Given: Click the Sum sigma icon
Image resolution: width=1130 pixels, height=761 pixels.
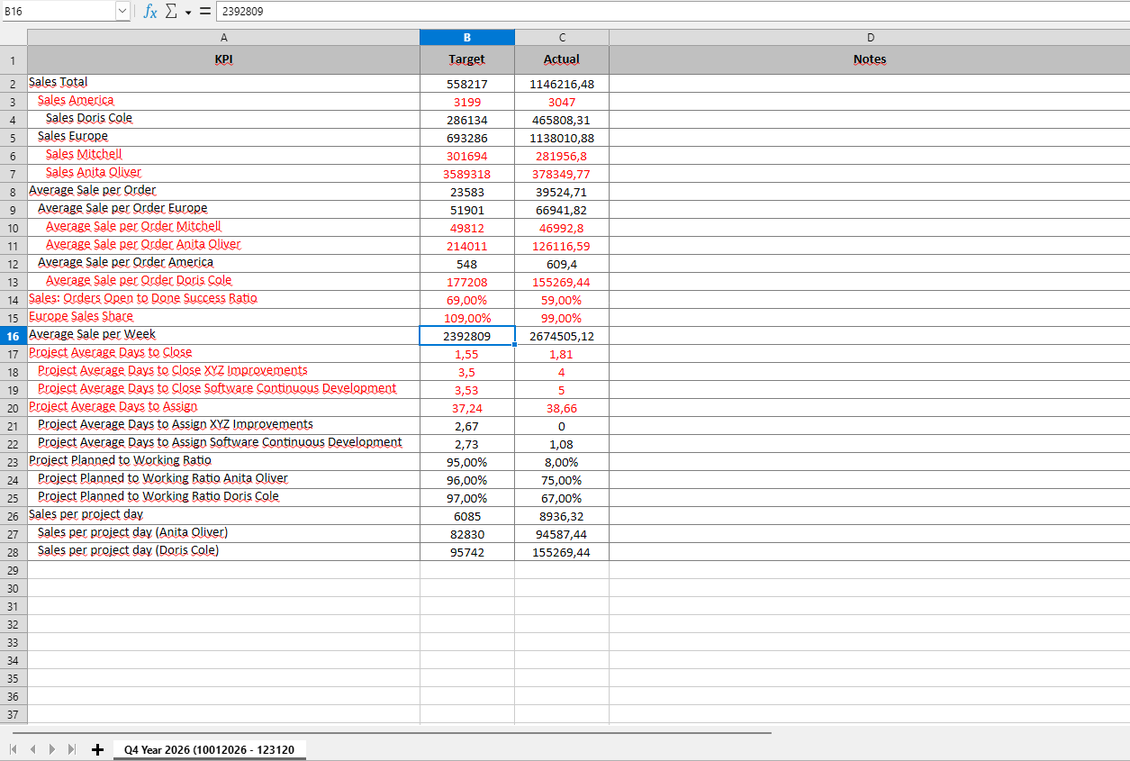Looking at the screenshot, I should [x=172, y=11].
